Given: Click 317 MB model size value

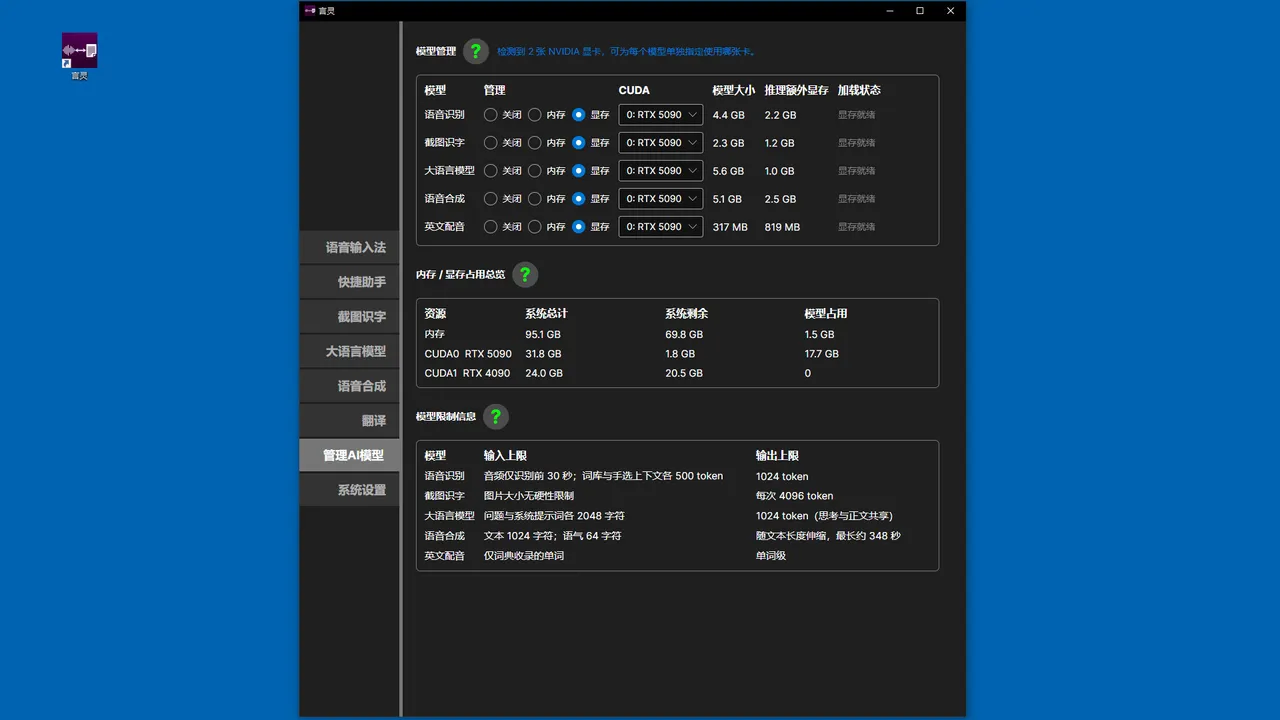Looking at the screenshot, I should tap(730, 227).
